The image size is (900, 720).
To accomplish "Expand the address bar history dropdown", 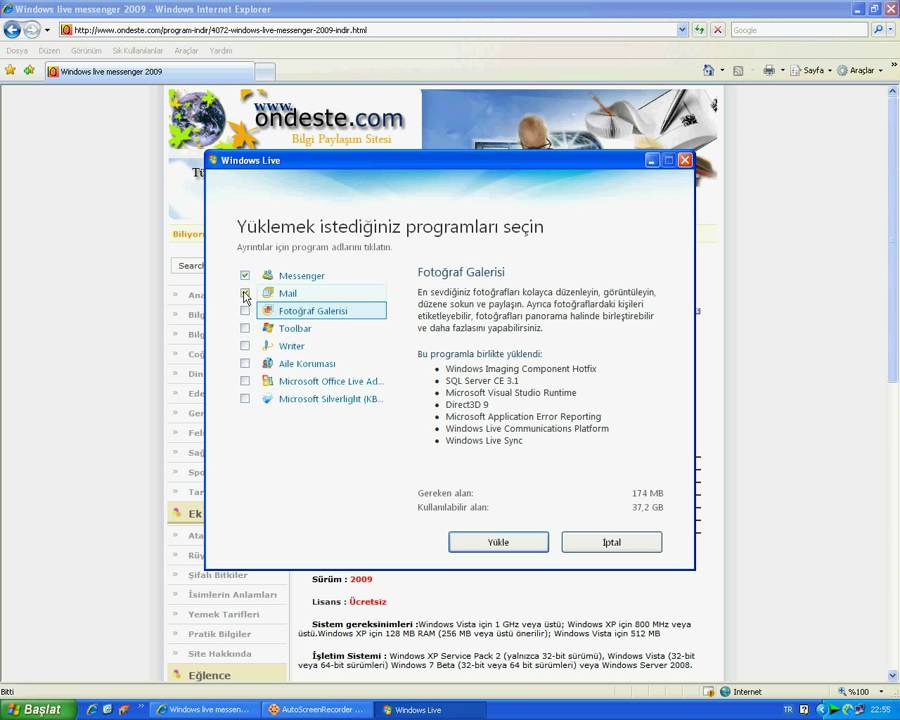I will (682, 30).
